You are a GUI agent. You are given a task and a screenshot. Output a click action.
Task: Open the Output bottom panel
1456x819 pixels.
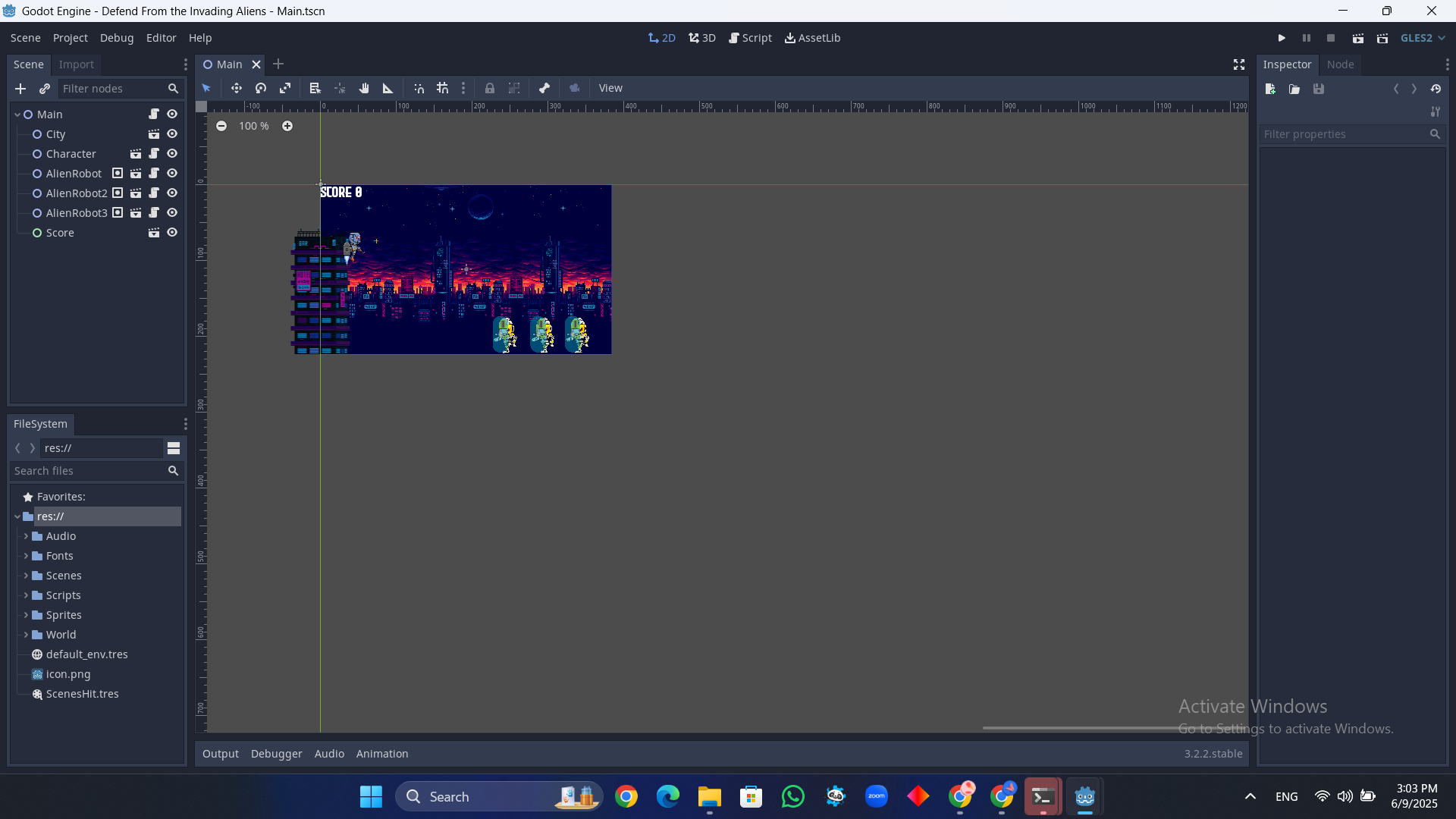point(220,754)
